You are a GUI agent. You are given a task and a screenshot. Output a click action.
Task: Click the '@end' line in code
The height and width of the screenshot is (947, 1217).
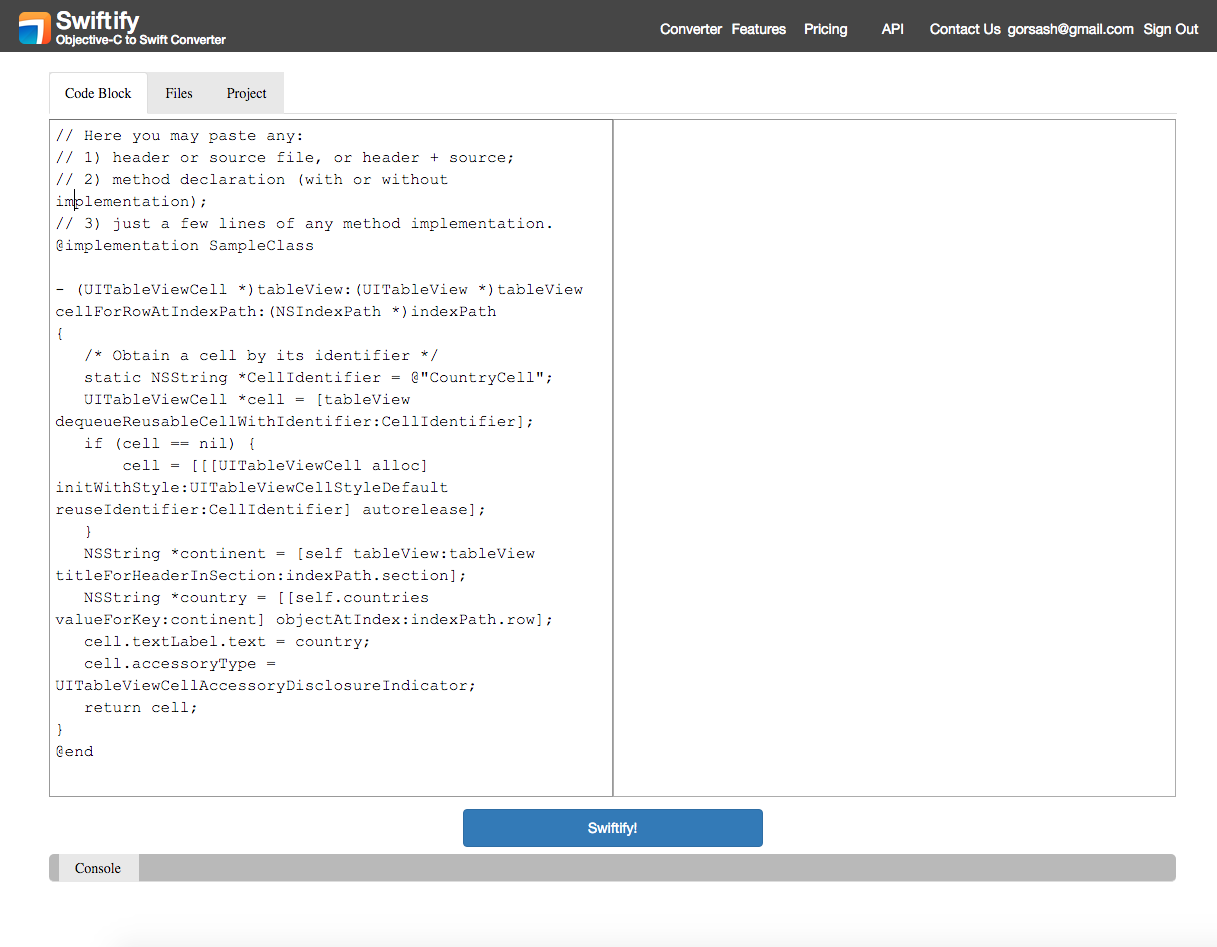coord(75,751)
